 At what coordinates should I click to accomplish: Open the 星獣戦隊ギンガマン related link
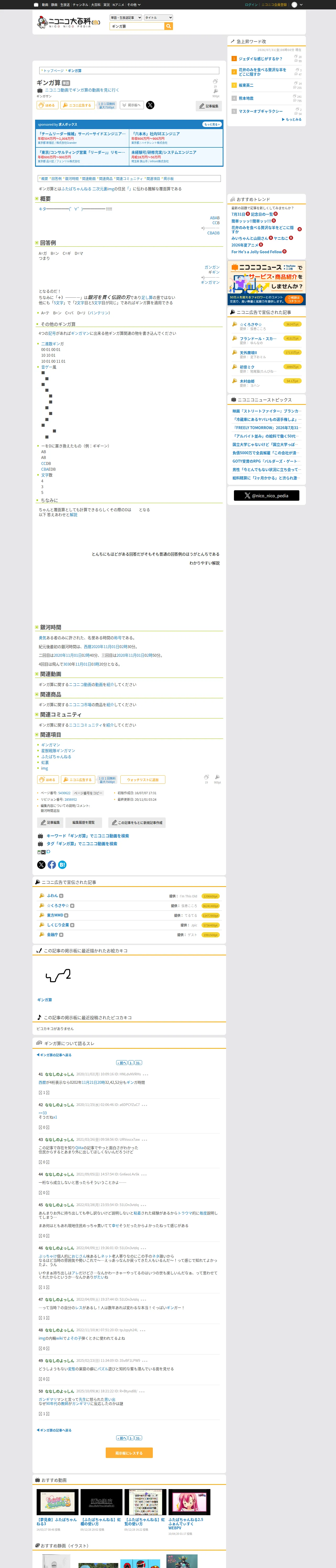pyautogui.click(x=58, y=751)
